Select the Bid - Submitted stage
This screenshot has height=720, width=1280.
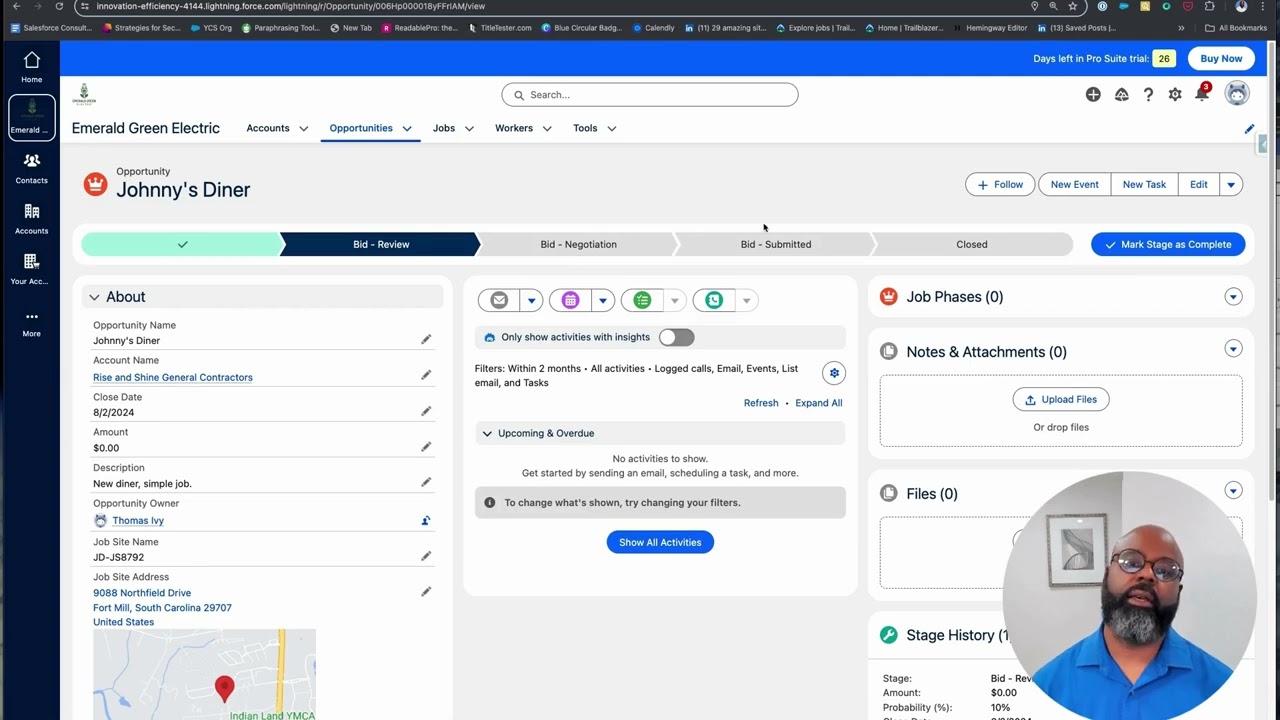776,244
